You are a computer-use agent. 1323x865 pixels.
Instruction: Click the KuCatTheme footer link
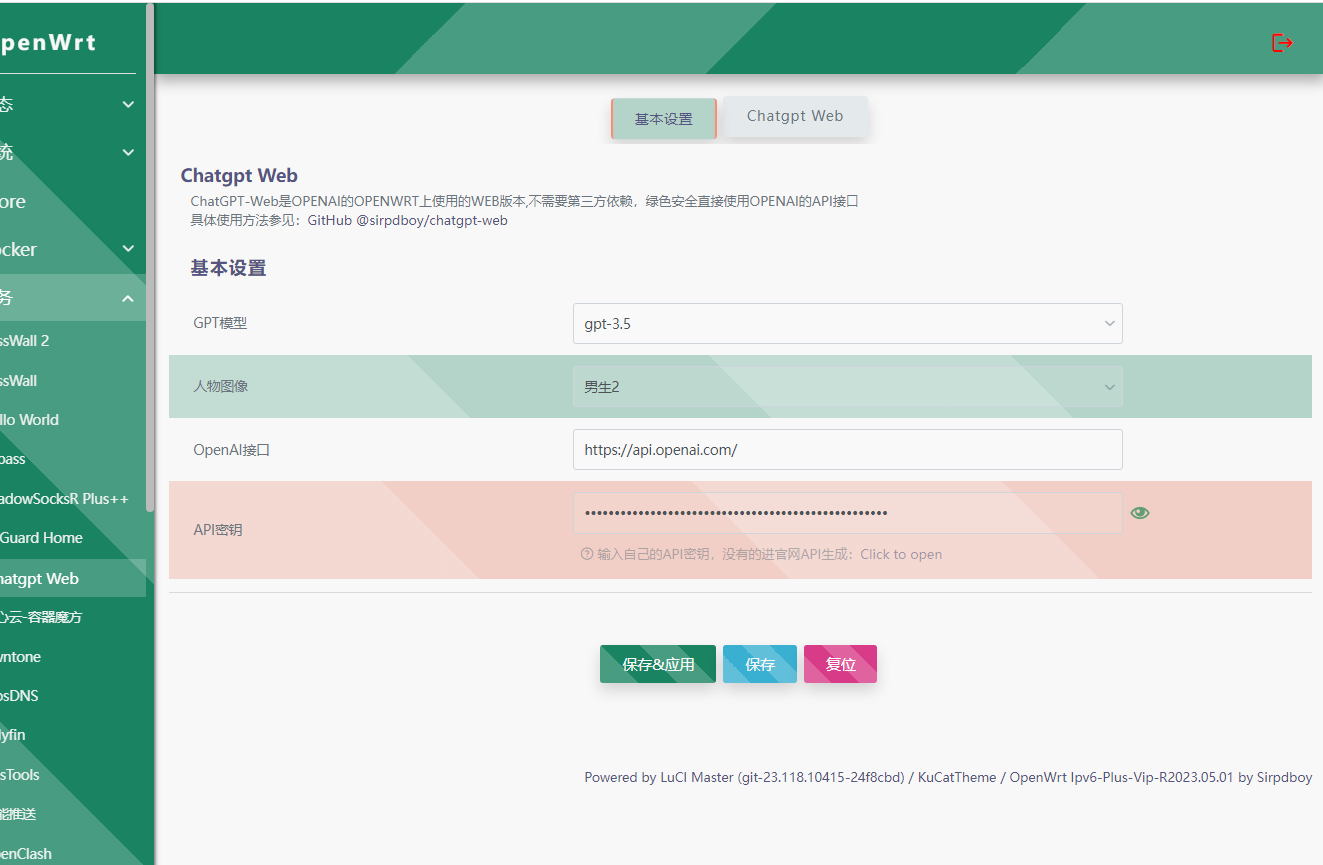coord(957,778)
